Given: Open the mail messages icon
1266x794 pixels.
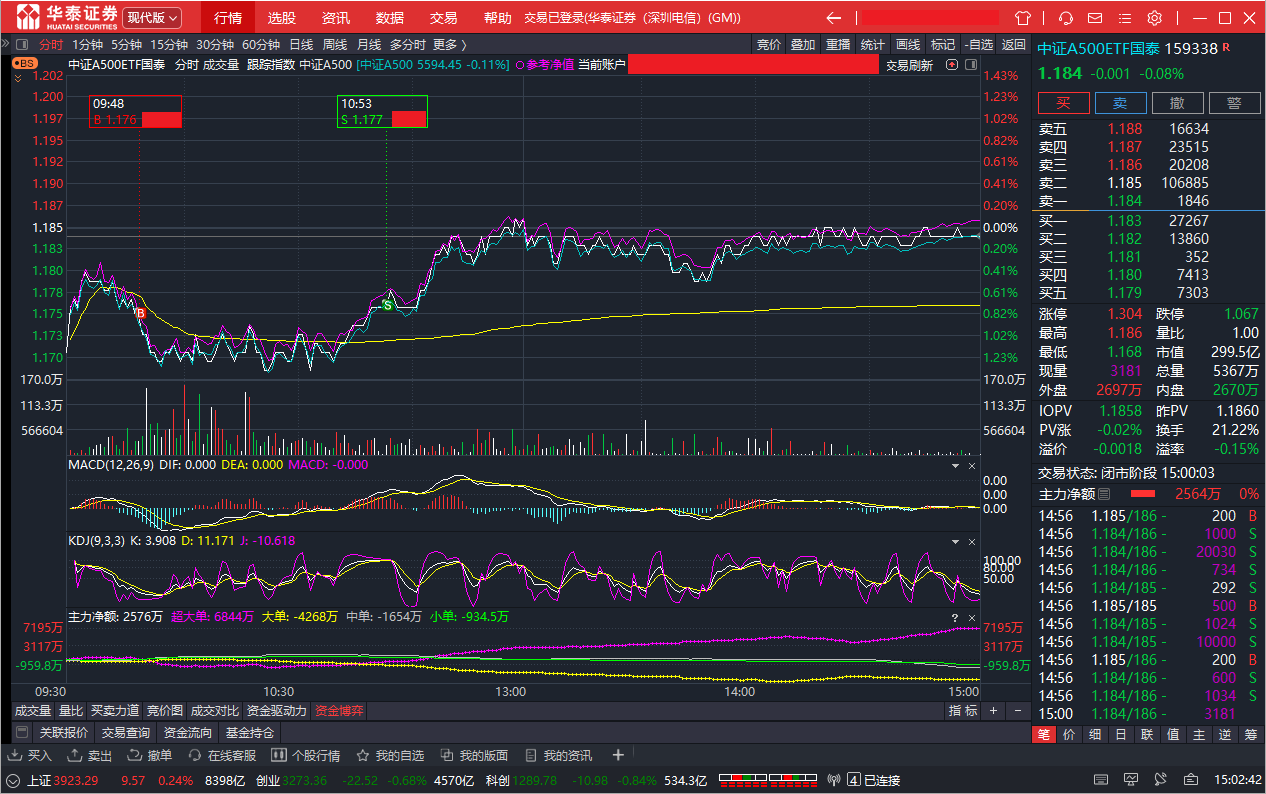Looking at the screenshot, I should coord(1096,18).
